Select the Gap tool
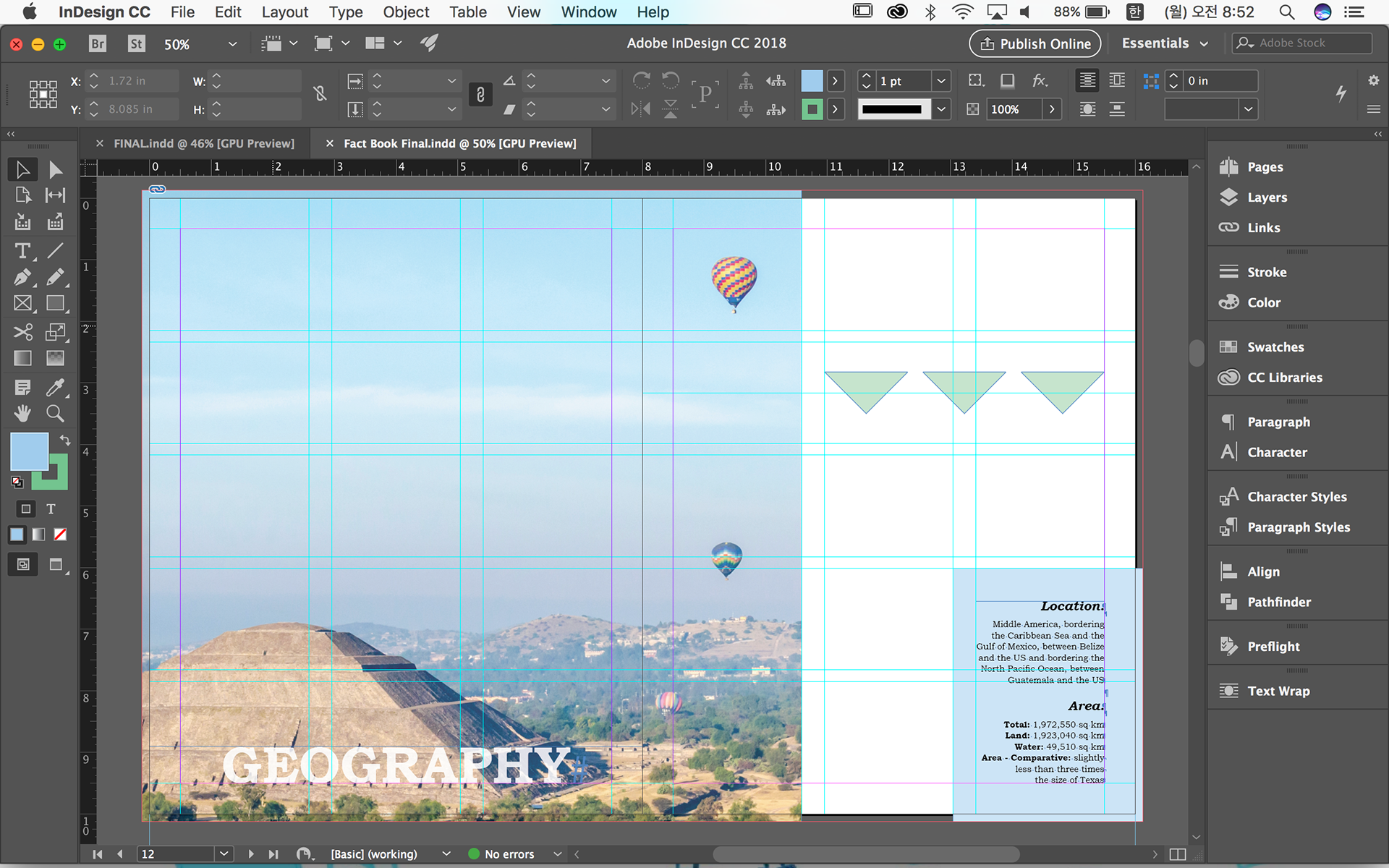This screenshot has height=868, width=1389. (x=55, y=195)
